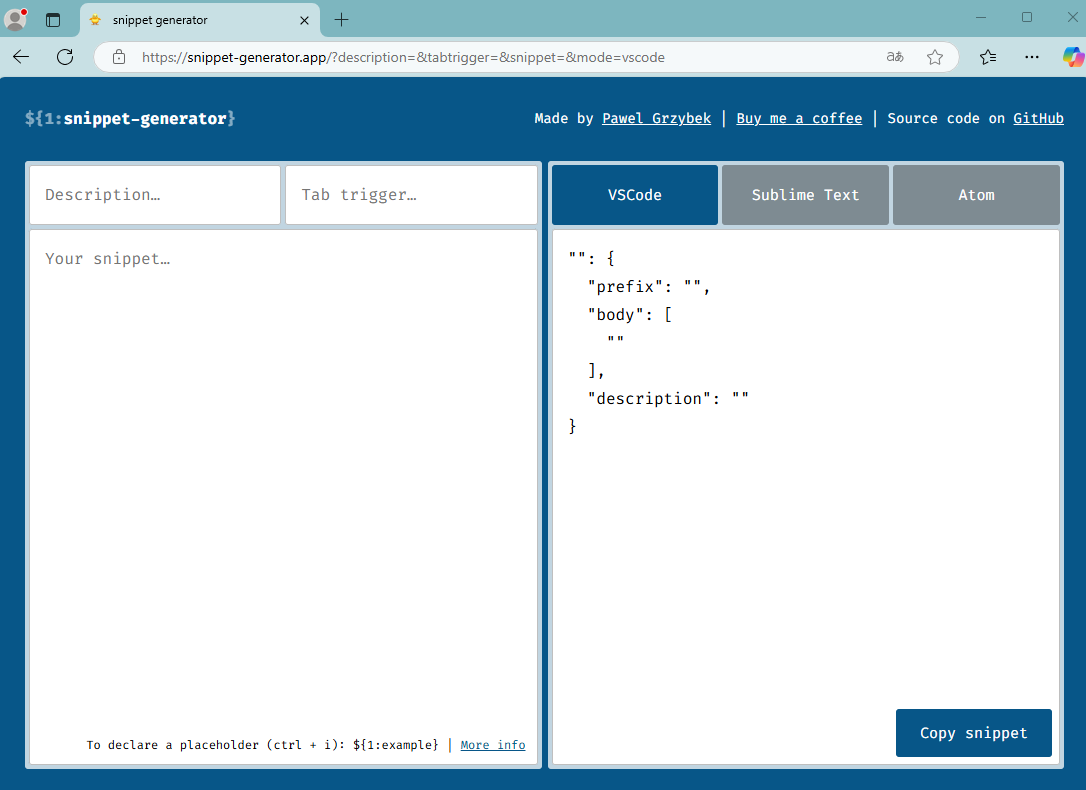Open the GitHub source code link

tap(1038, 118)
